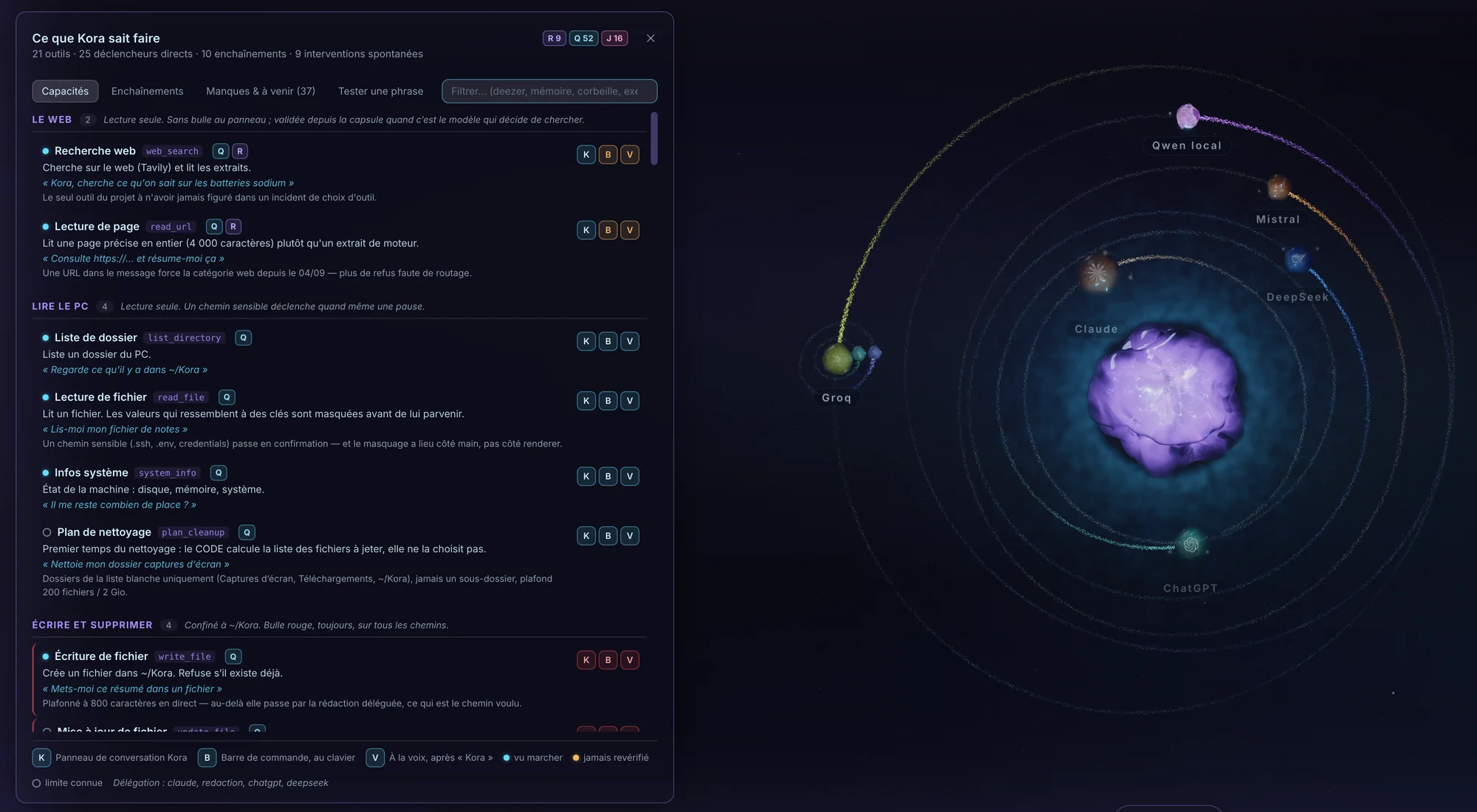Click the Q tag next to web_search
This screenshot has height=812, width=1477.
point(221,151)
